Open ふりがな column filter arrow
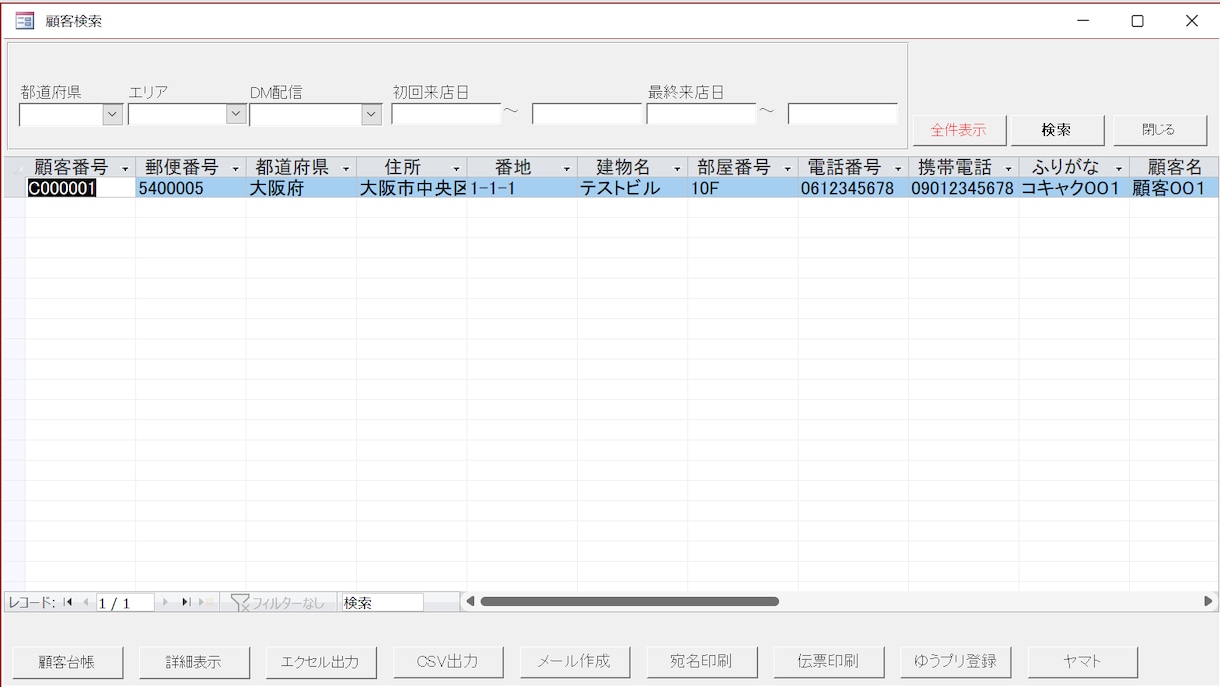Screen dimensions: 1220x687 tap(1119, 169)
